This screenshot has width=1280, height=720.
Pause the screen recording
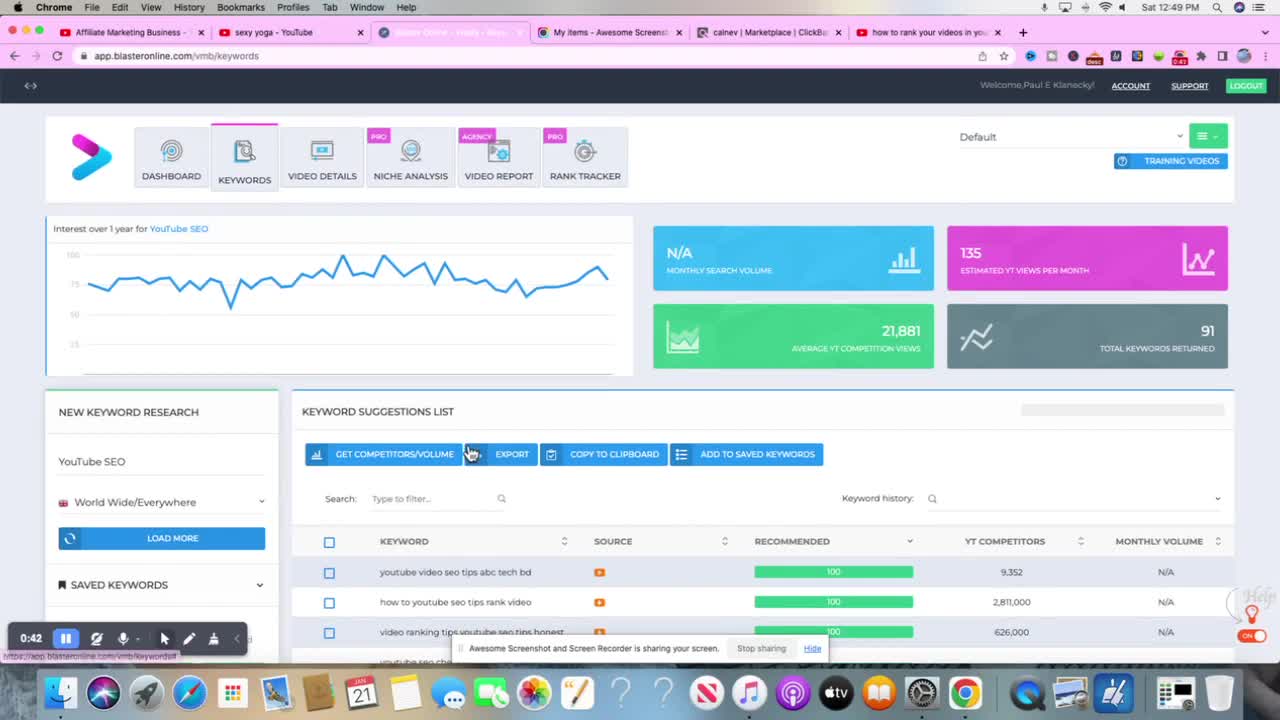[66, 638]
